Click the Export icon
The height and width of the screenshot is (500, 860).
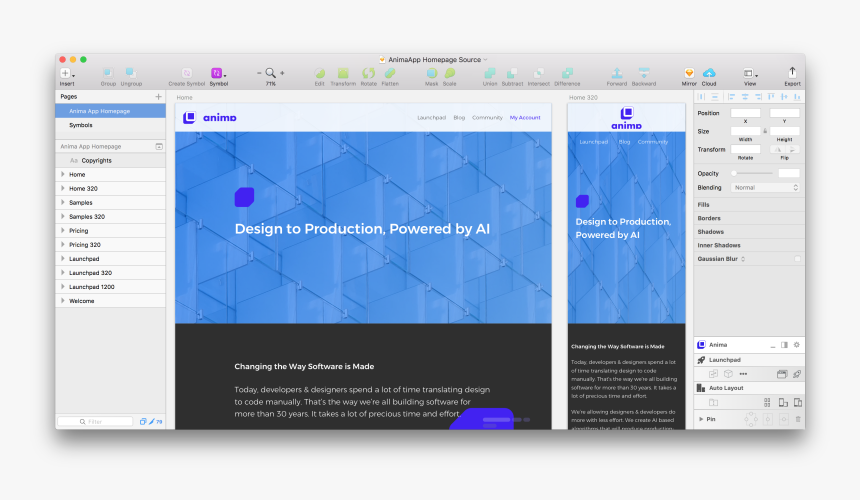click(792, 73)
